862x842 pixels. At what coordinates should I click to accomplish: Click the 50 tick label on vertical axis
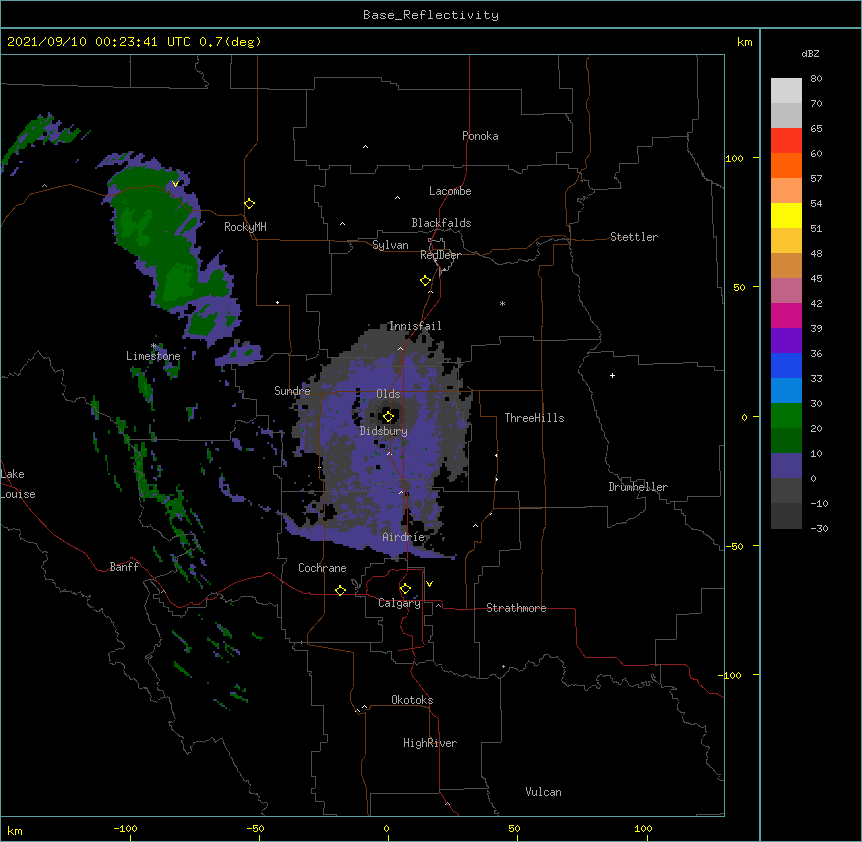tap(739, 287)
